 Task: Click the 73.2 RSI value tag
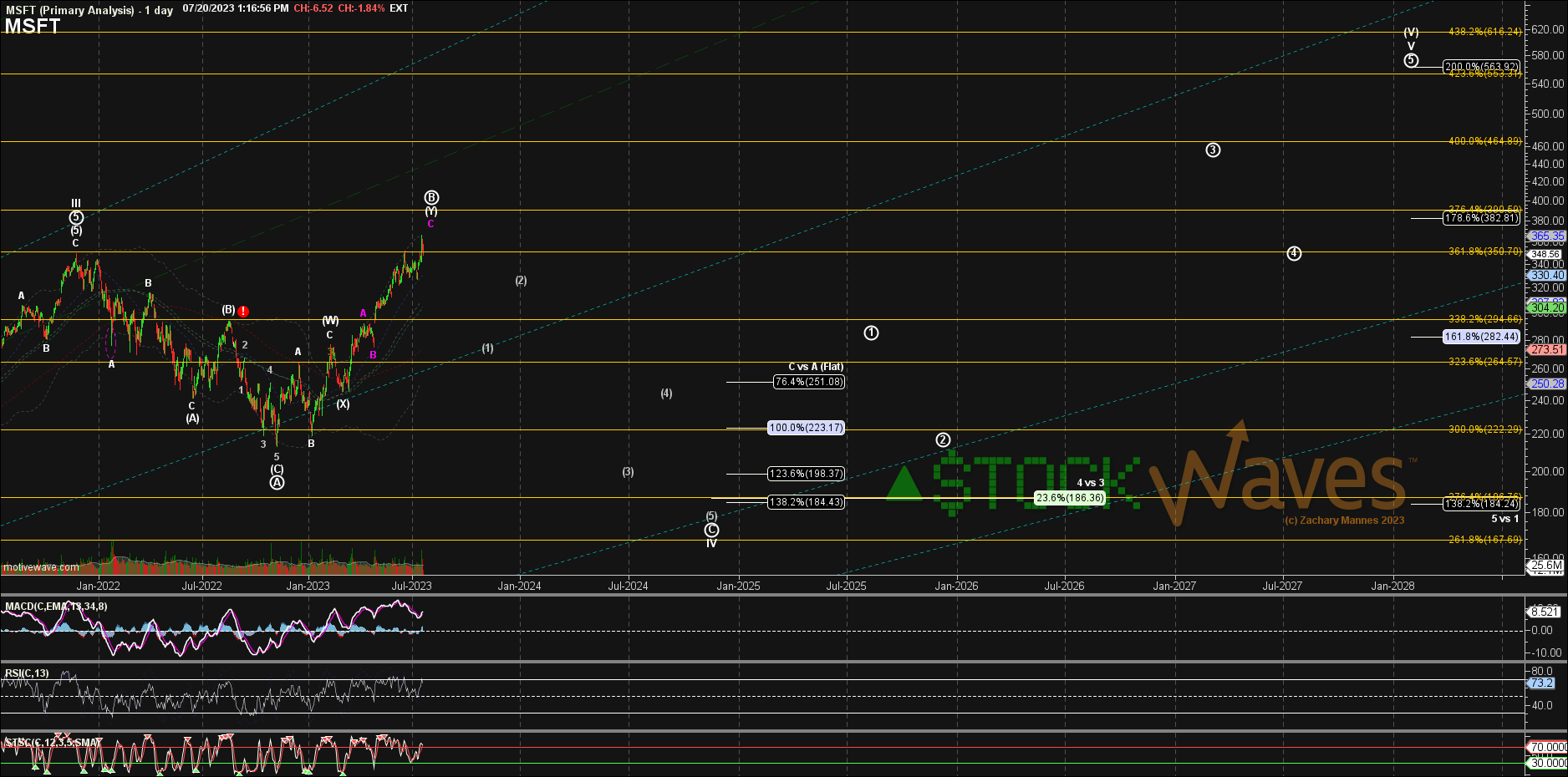click(1542, 683)
